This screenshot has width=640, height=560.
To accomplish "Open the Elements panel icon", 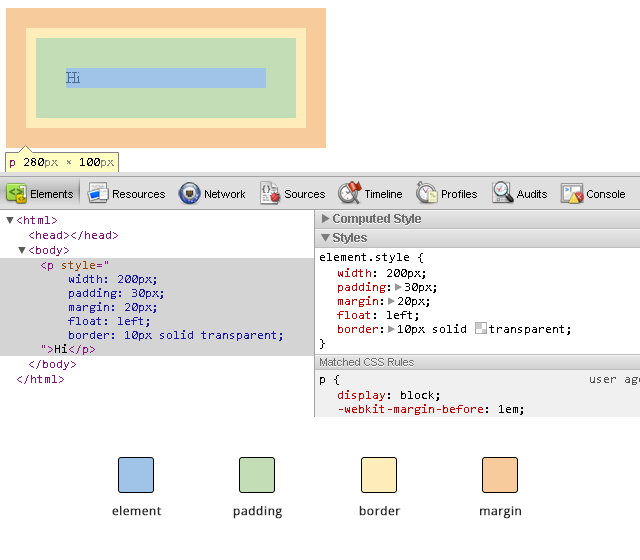I will tap(16, 193).
